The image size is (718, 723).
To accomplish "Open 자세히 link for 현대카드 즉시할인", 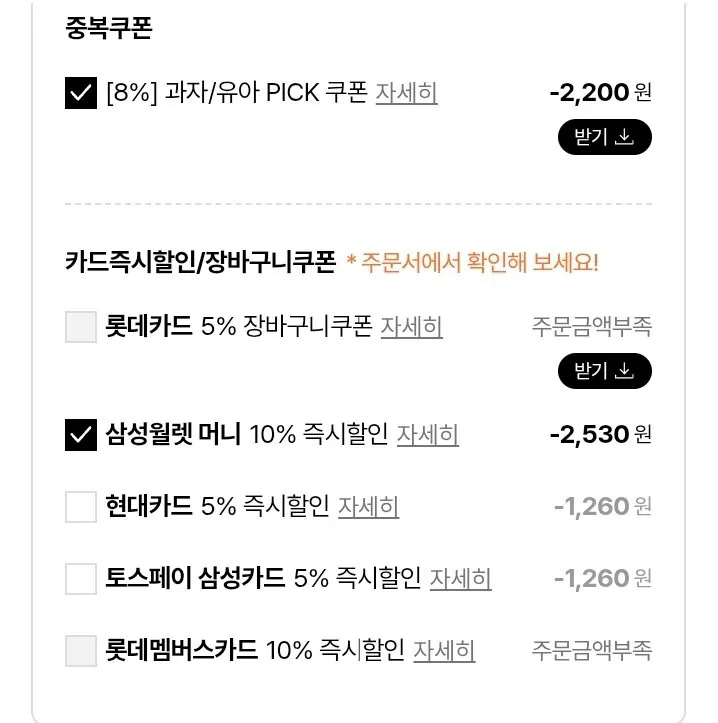I will [368, 507].
